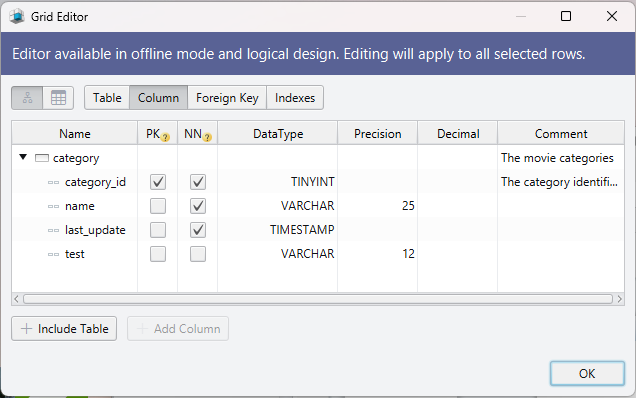Close the Grid Editor window
Screen dimensions: 636x398
coord(612,16)
